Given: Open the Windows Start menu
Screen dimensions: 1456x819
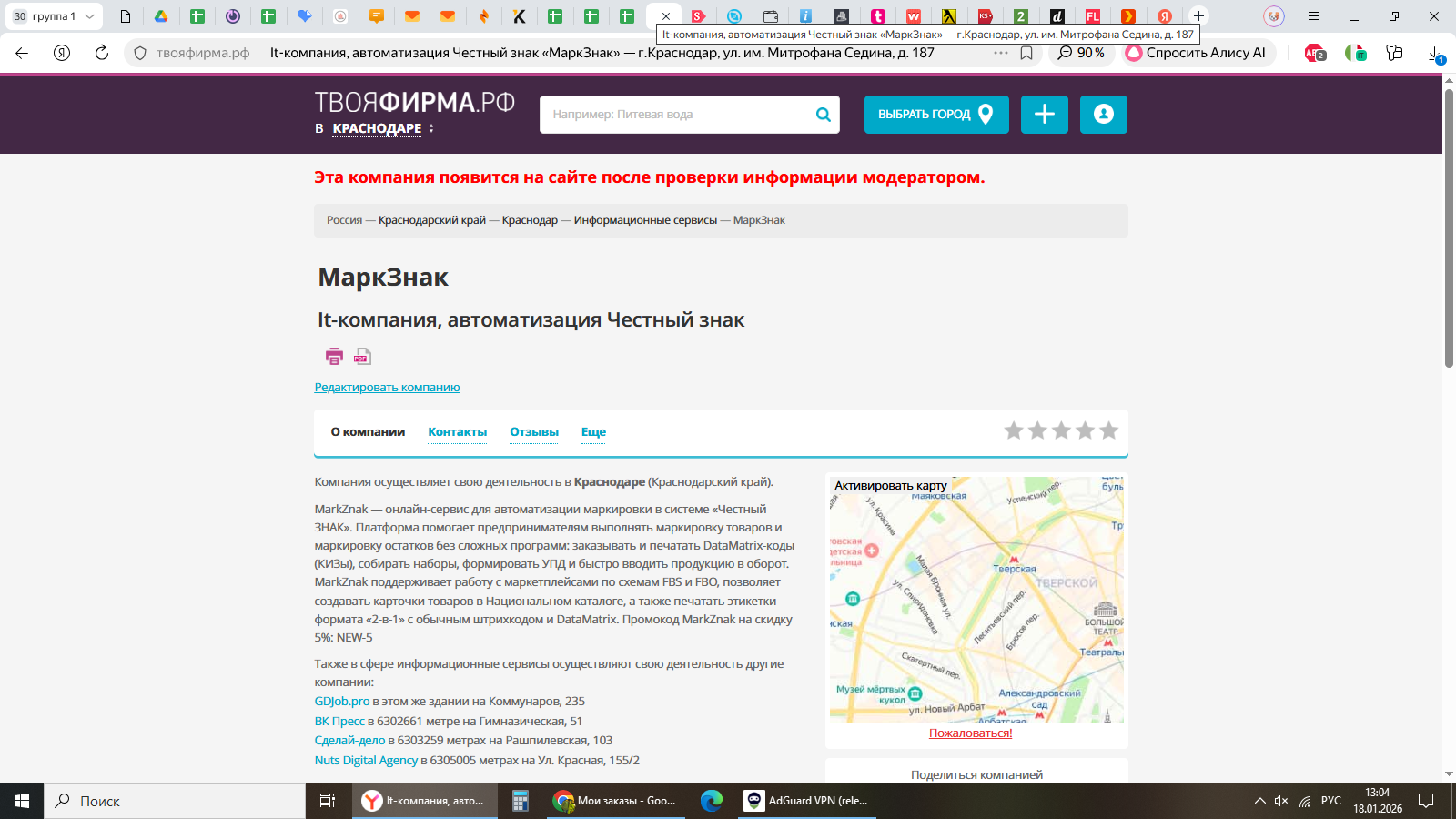Looking at the screenshot, I should [x=22, y=801].
